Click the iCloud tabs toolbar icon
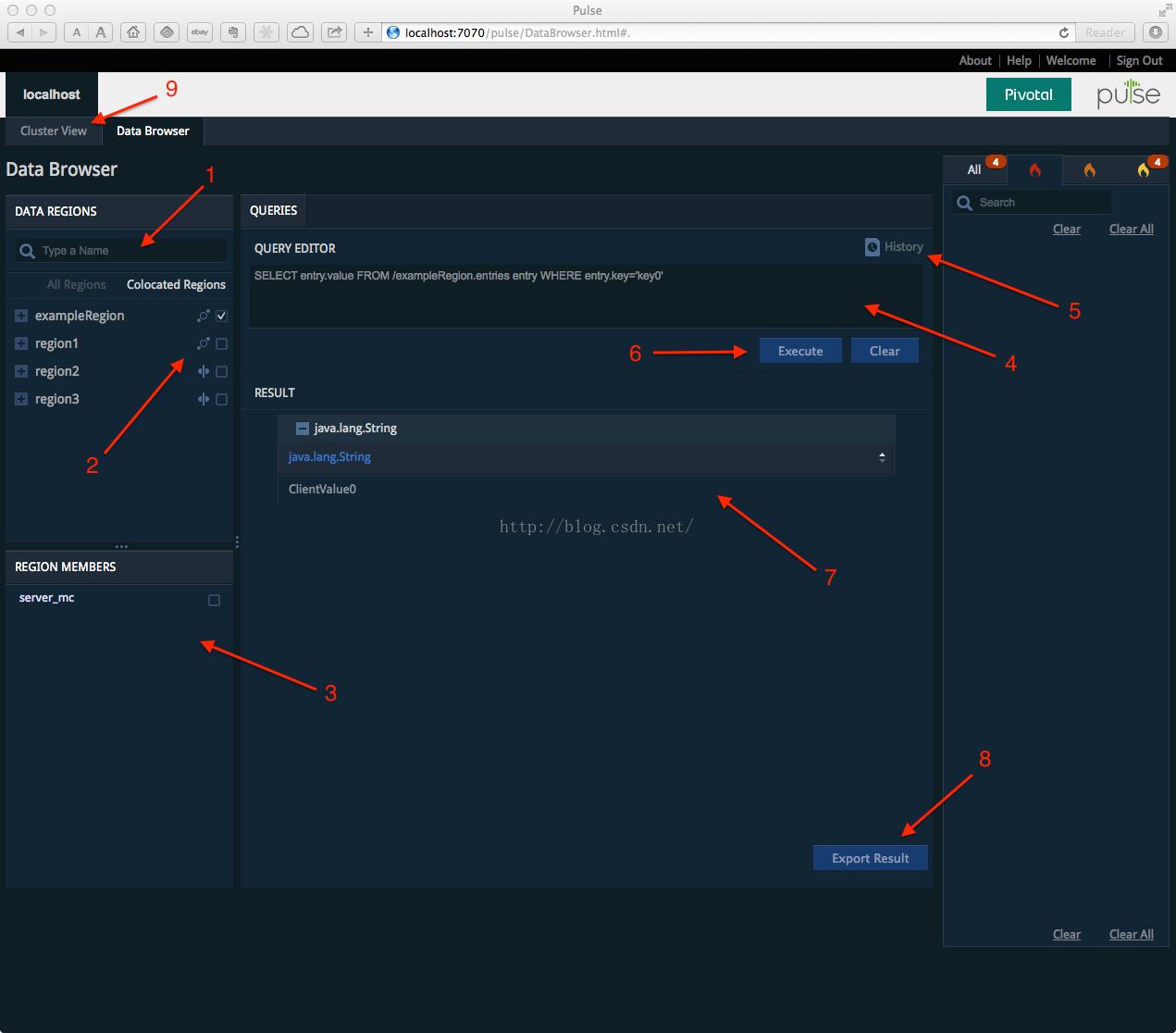This screenshot has height=1033, width=1176. point(301,32)
